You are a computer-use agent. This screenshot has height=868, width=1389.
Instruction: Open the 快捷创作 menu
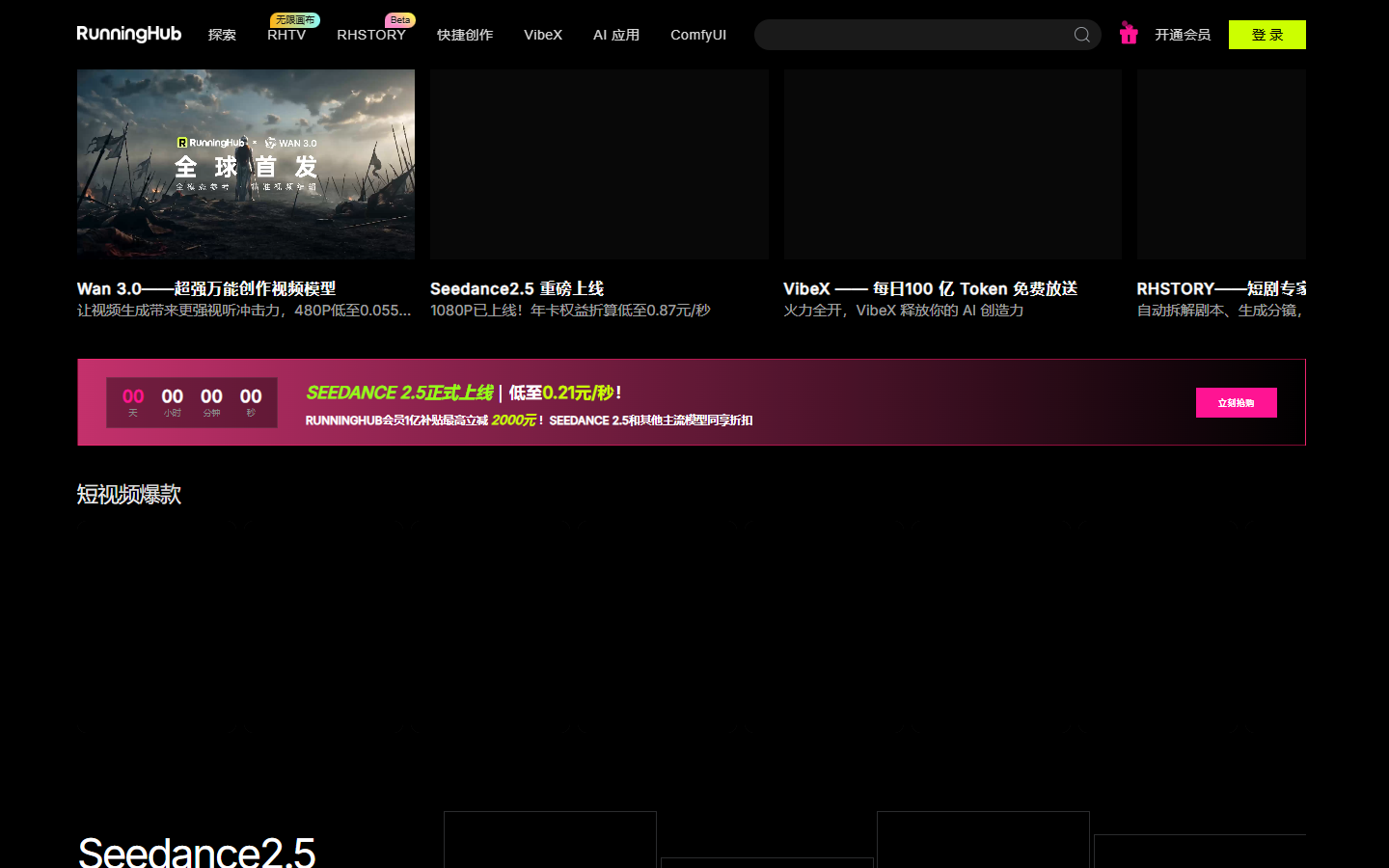click(x=465, y=35)
